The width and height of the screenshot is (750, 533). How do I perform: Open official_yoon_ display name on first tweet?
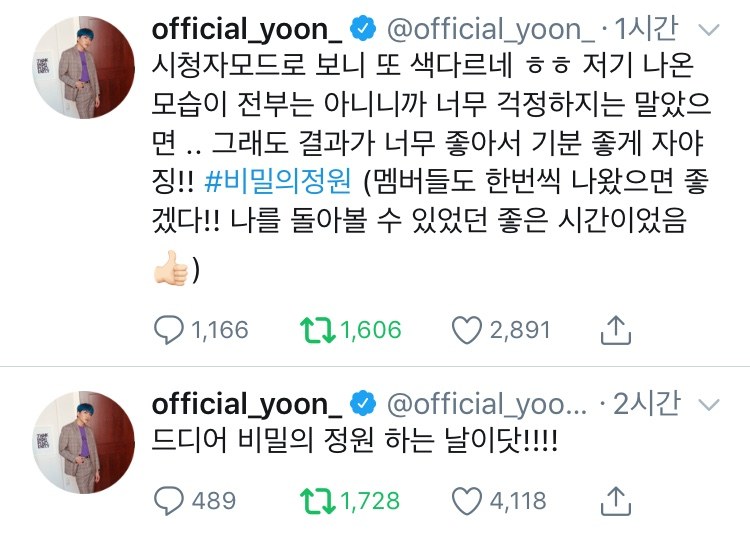(x=247, y=30)
